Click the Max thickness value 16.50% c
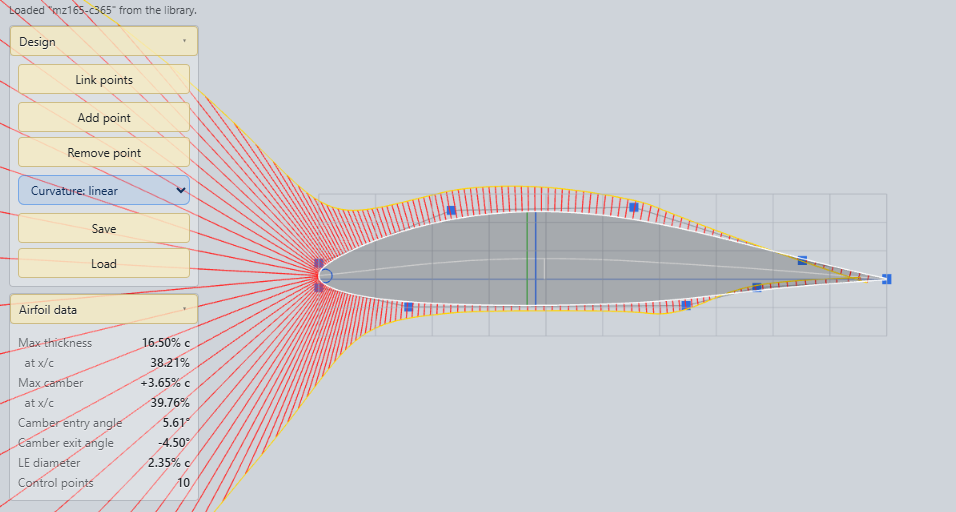 (166, 343)
